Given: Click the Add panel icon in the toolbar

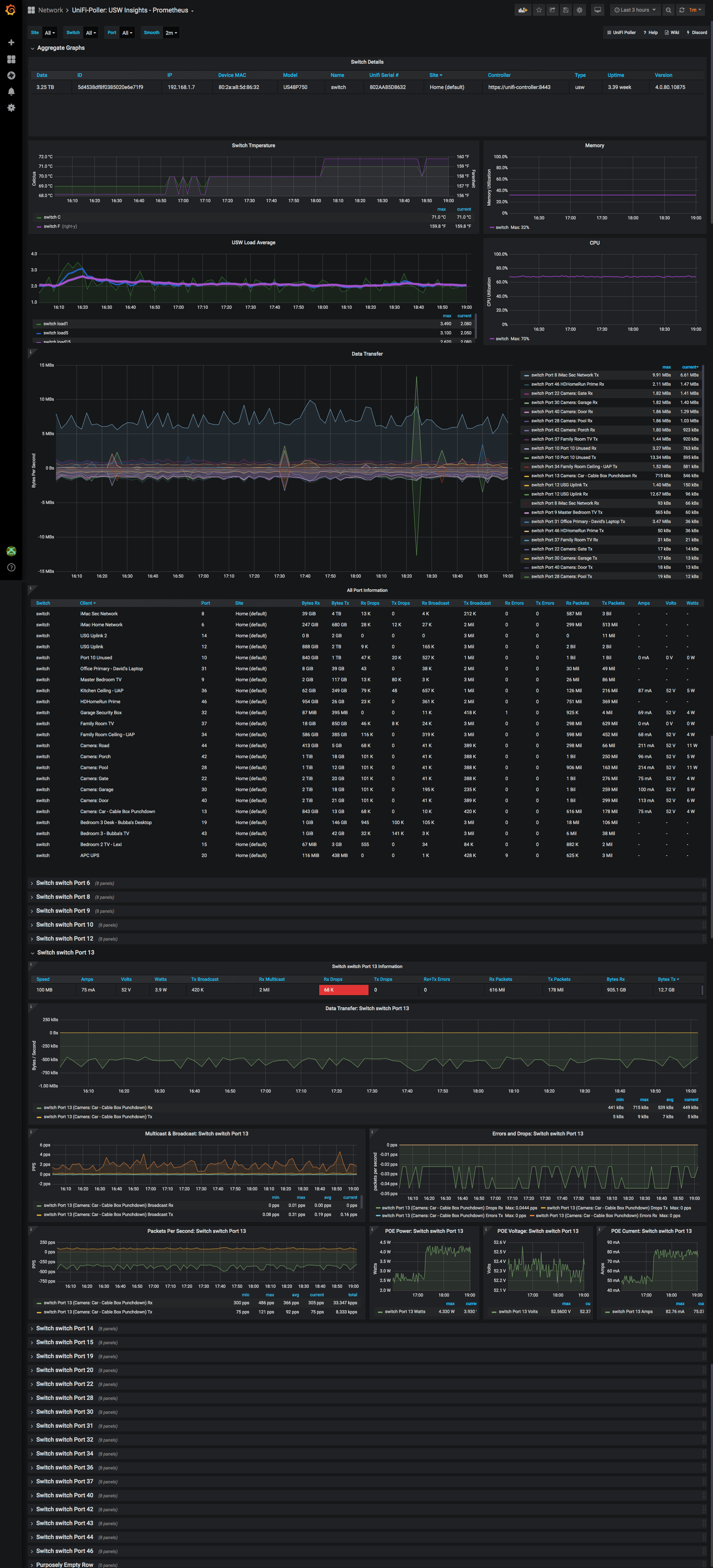Looking at the screenshot, I should coord(523,10).
